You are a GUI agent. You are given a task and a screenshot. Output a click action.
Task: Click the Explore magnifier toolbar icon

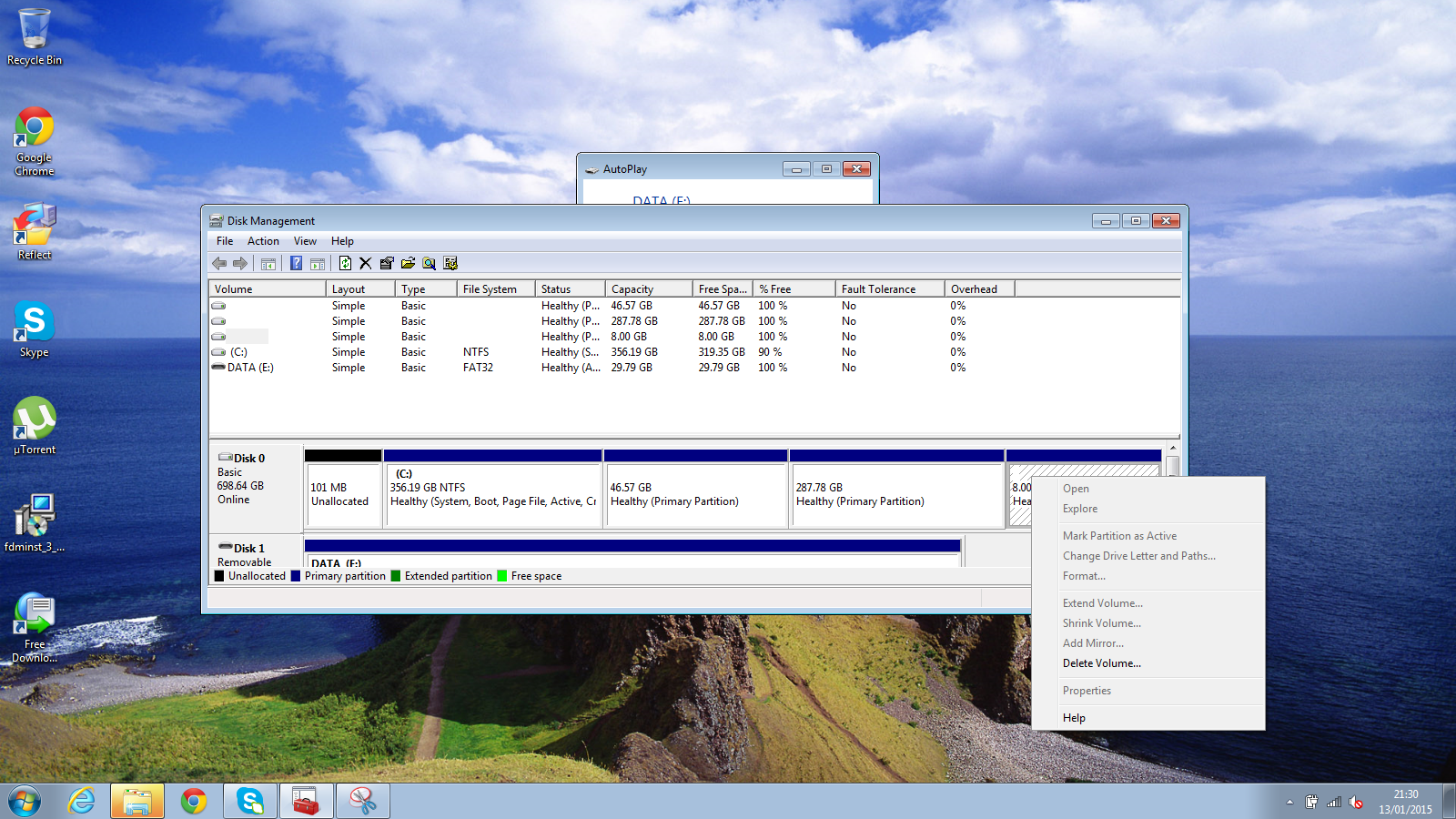pyautogui.click(x=429, y=263)
